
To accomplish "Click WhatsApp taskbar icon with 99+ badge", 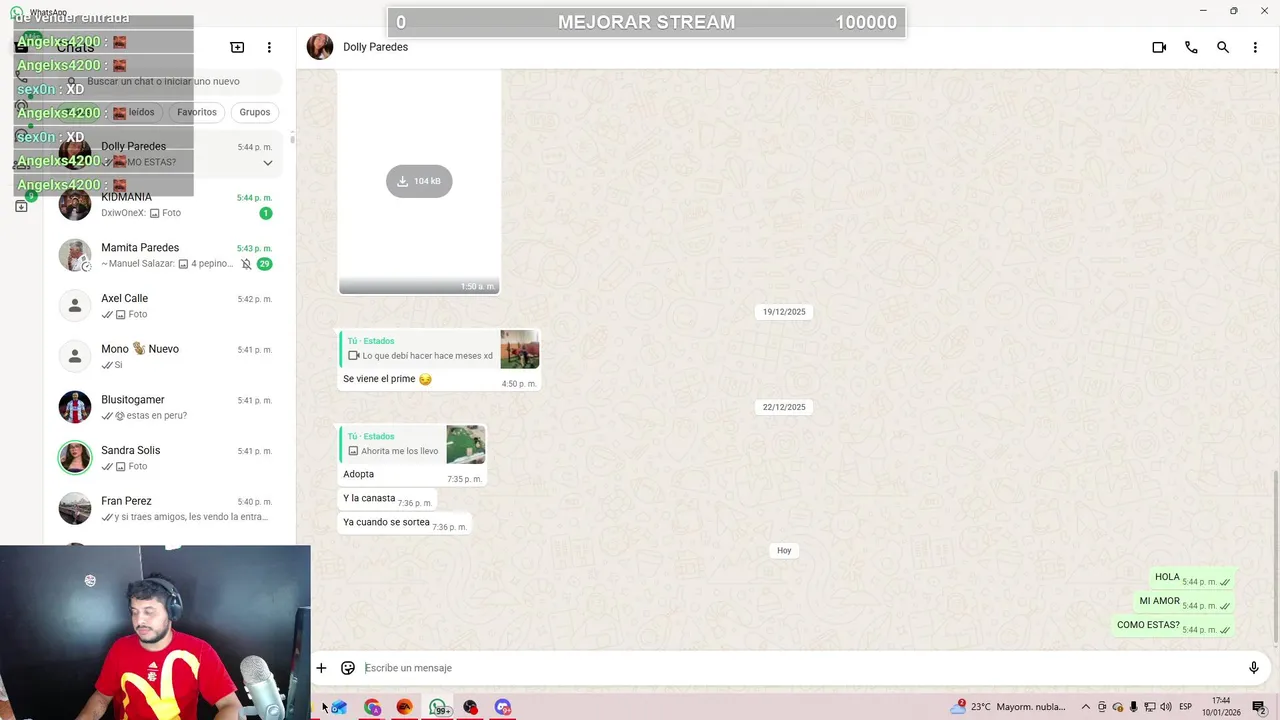I will pos(438,707).
